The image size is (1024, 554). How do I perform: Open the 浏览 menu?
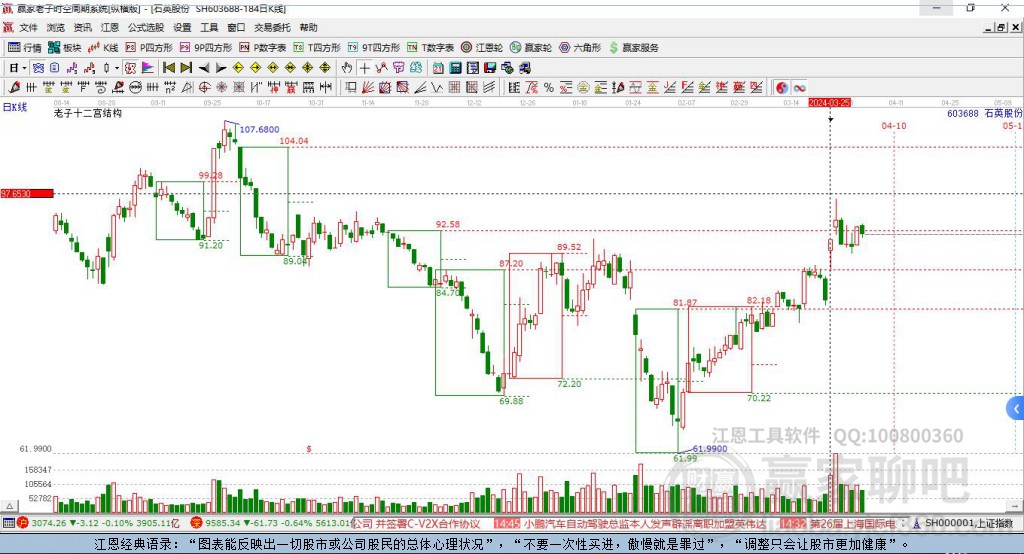[56, 27]
